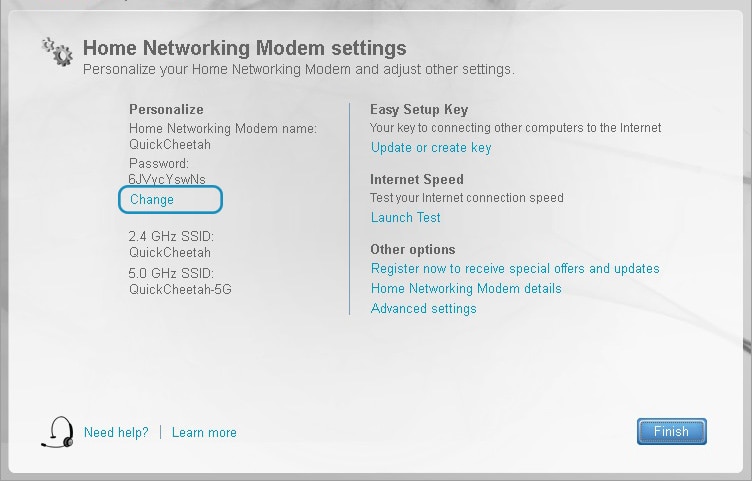
Task: Open Advanced settings
Action: coord(424,309)
